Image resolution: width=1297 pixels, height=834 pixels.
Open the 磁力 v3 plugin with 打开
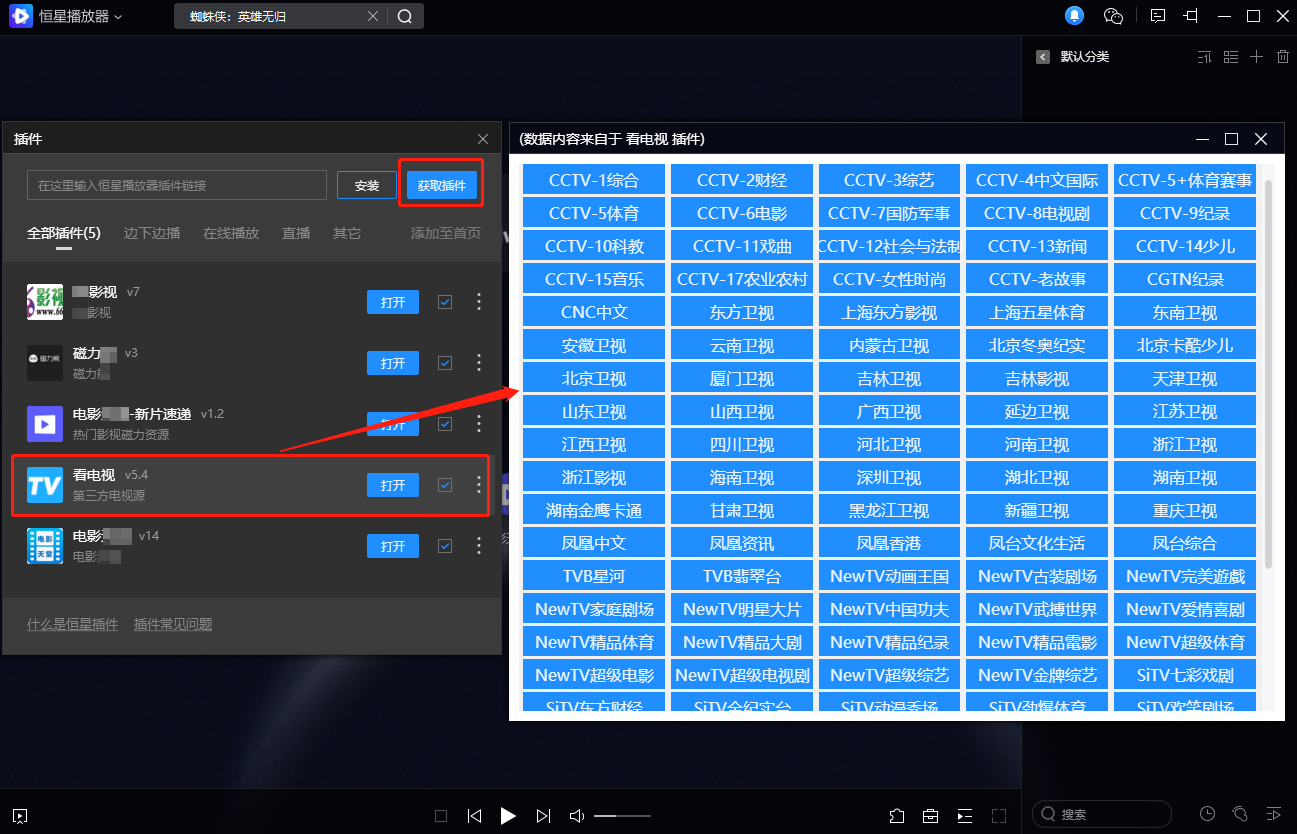[393, 363]
